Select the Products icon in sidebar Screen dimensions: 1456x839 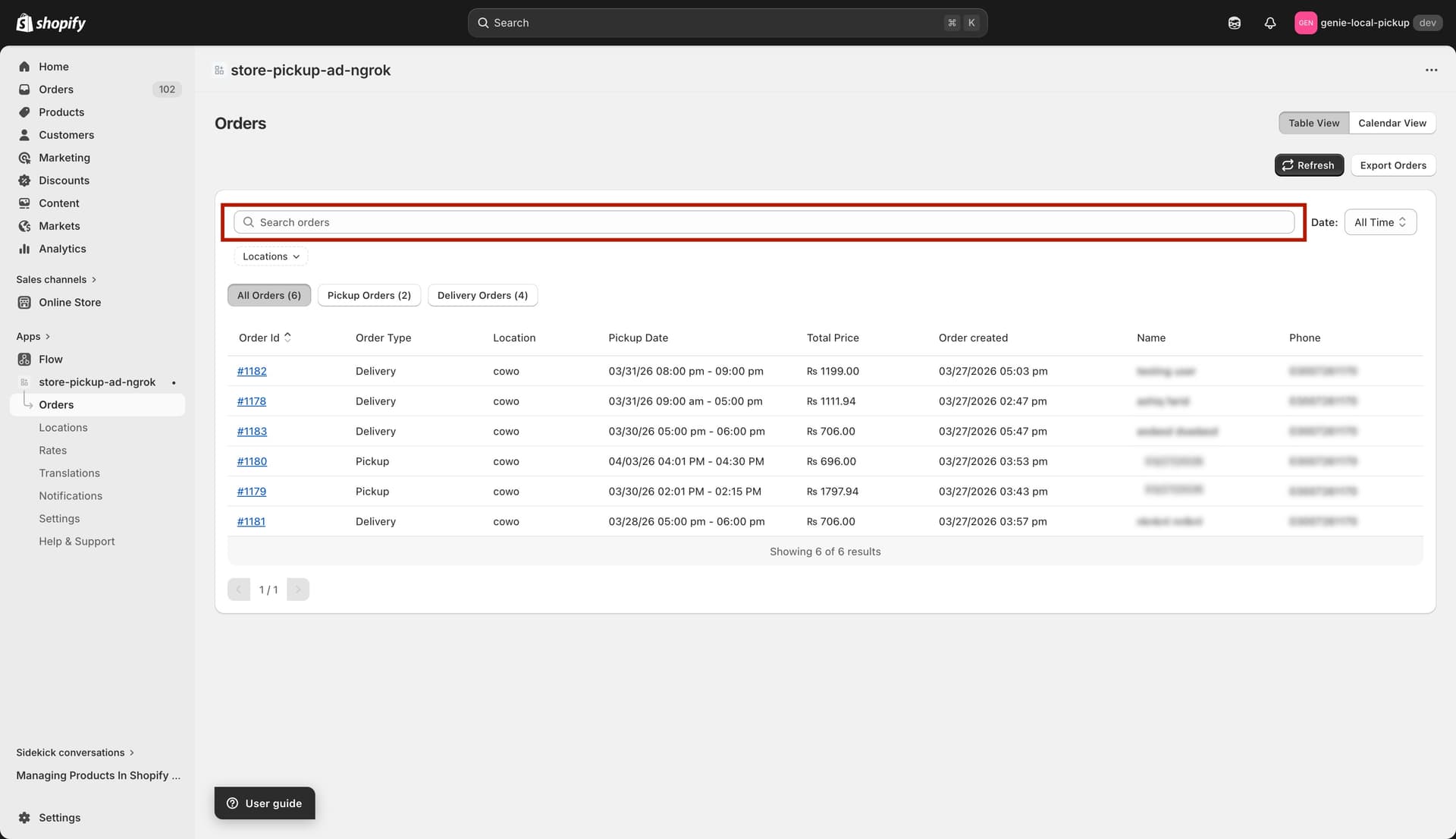tap(25, 112)
